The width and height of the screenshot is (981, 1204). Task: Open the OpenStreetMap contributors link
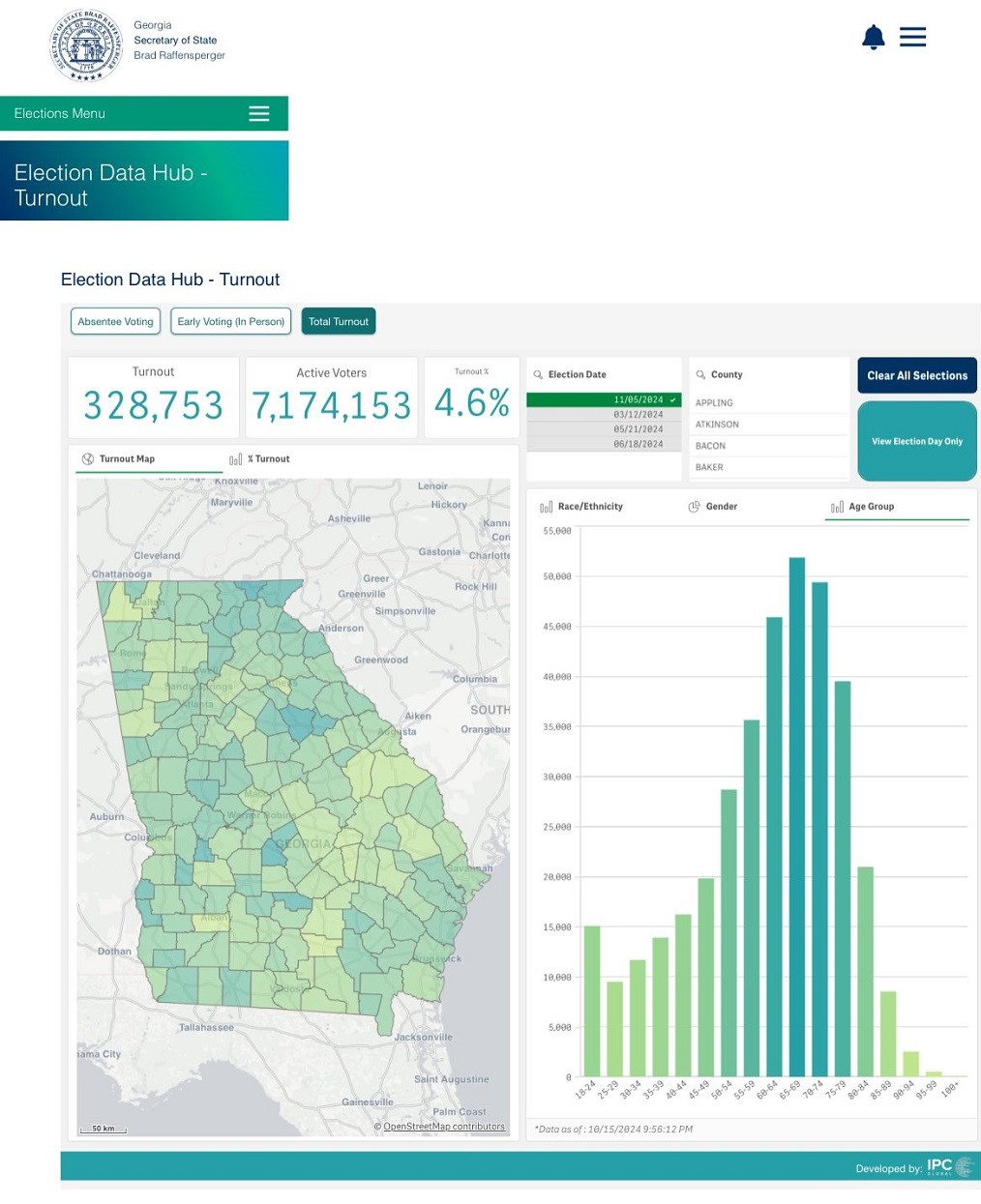pyautogui.click(x=444, y=1127)
